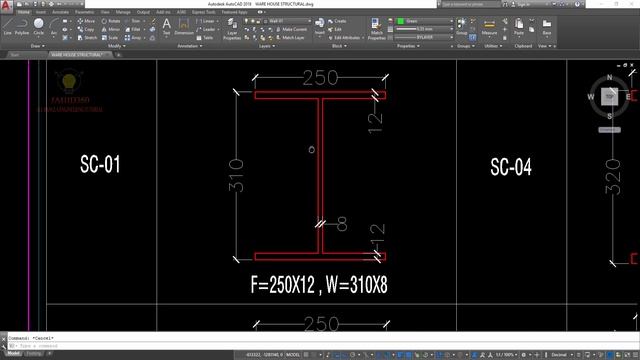Open the Decimal units dropdown in status bar
Viewport: 640px width, 360px height.
[x=562, y=355]
